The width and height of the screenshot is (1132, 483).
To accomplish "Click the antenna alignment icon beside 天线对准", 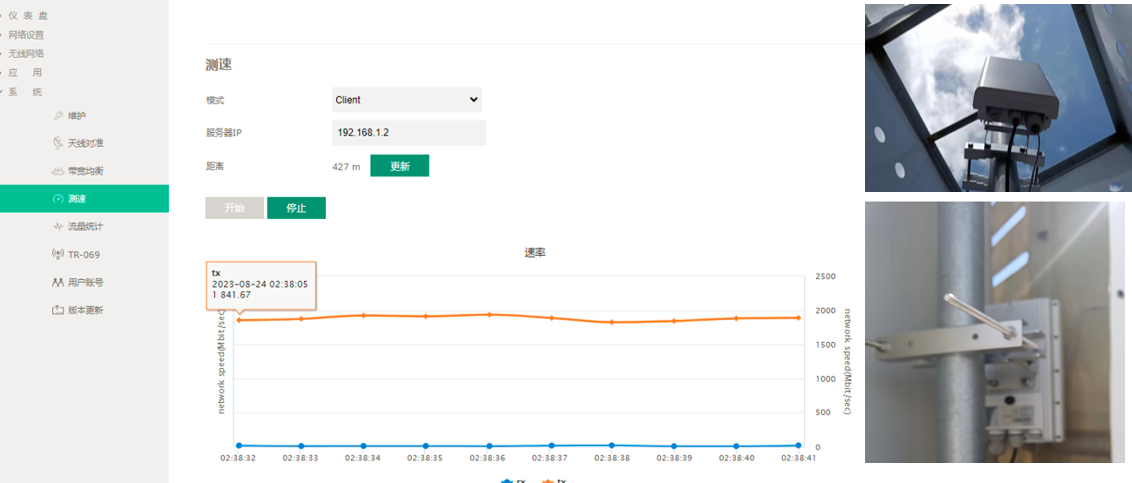I will click(58, 143).
